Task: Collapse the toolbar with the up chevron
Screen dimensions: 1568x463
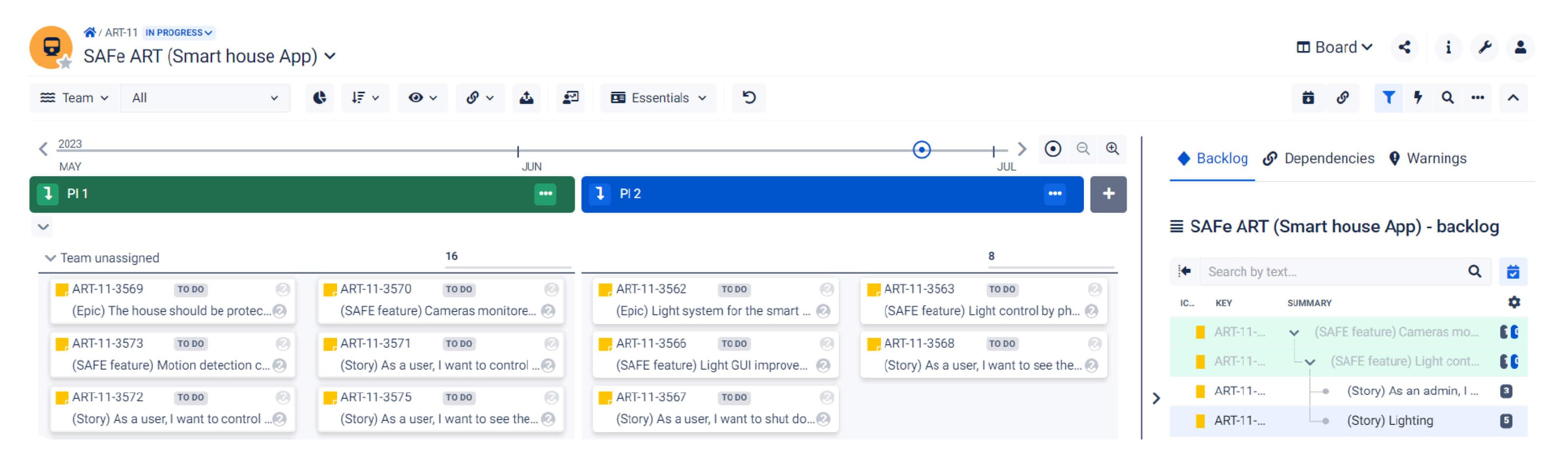Action: pyautogui.click(x=1513, y=98)
